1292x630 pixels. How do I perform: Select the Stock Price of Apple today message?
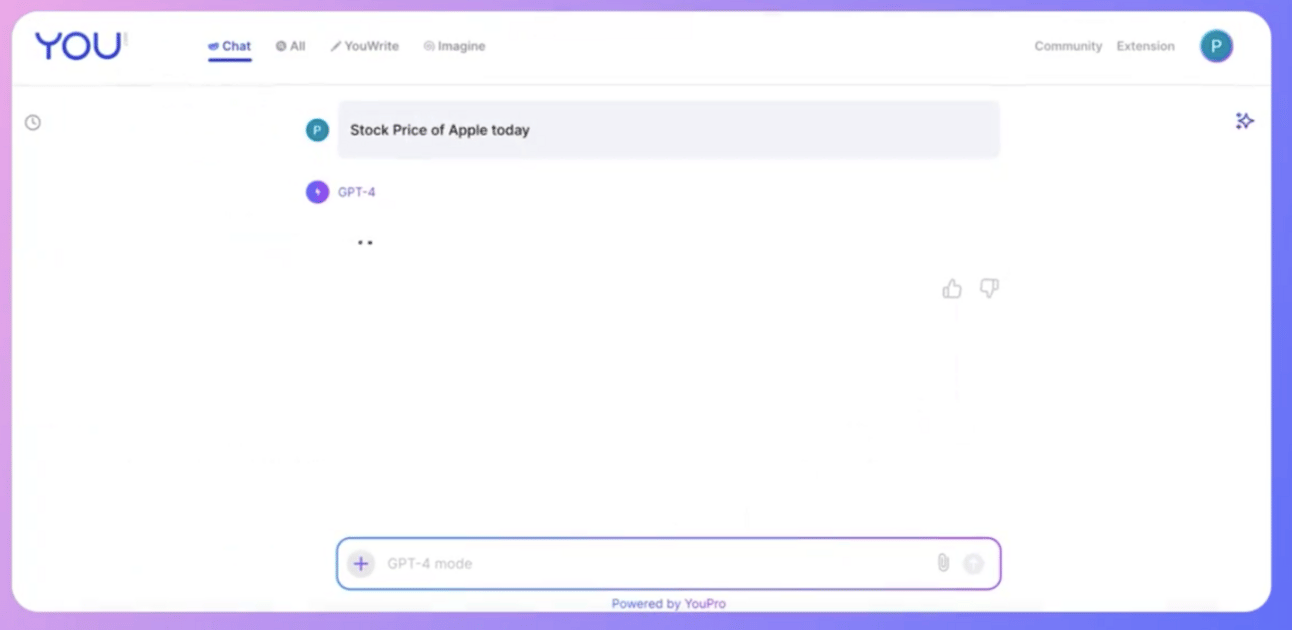(668, 130)
